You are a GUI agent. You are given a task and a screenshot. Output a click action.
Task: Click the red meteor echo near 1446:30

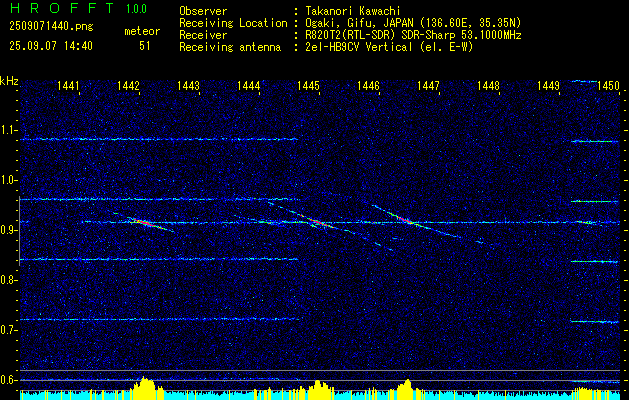click(404, 219)
